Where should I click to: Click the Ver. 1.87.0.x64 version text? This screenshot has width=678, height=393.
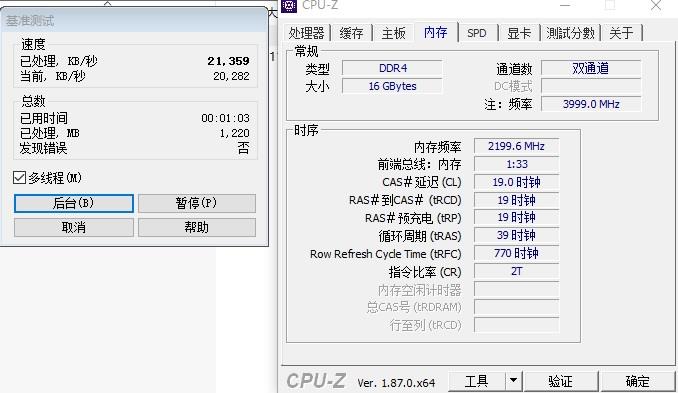396,383
